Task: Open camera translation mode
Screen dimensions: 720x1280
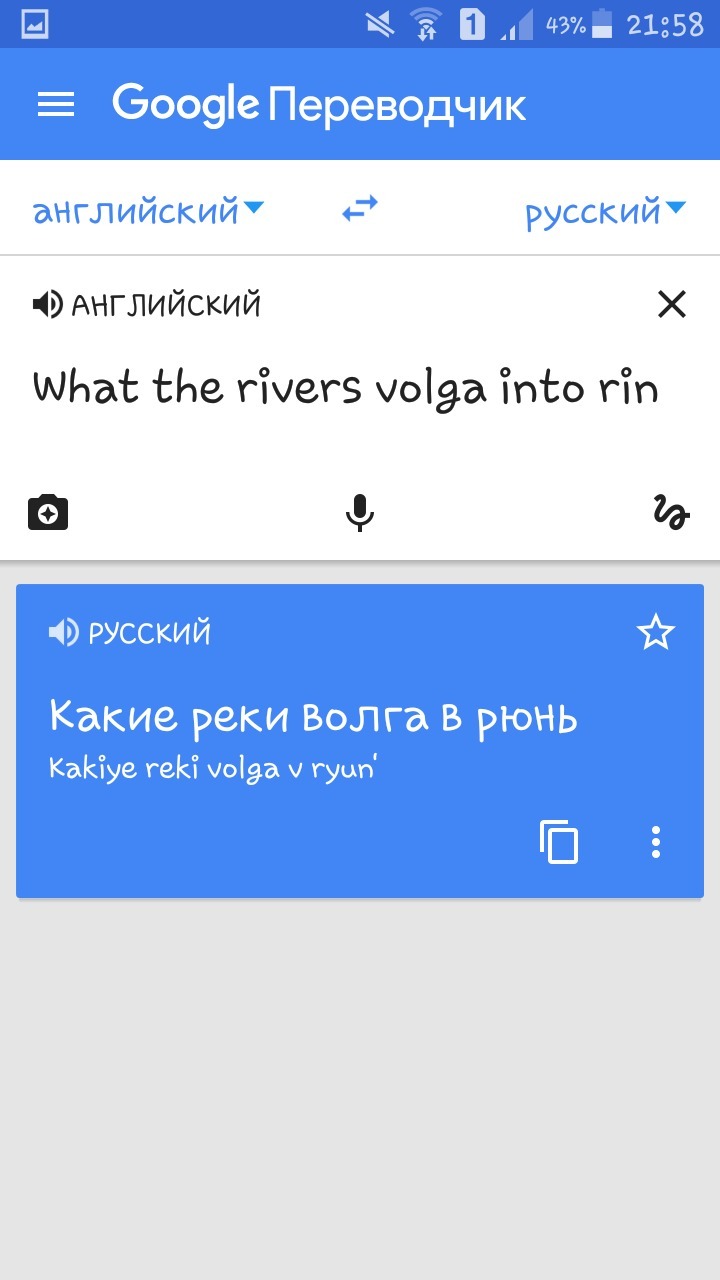Action: tap(48, 513)
